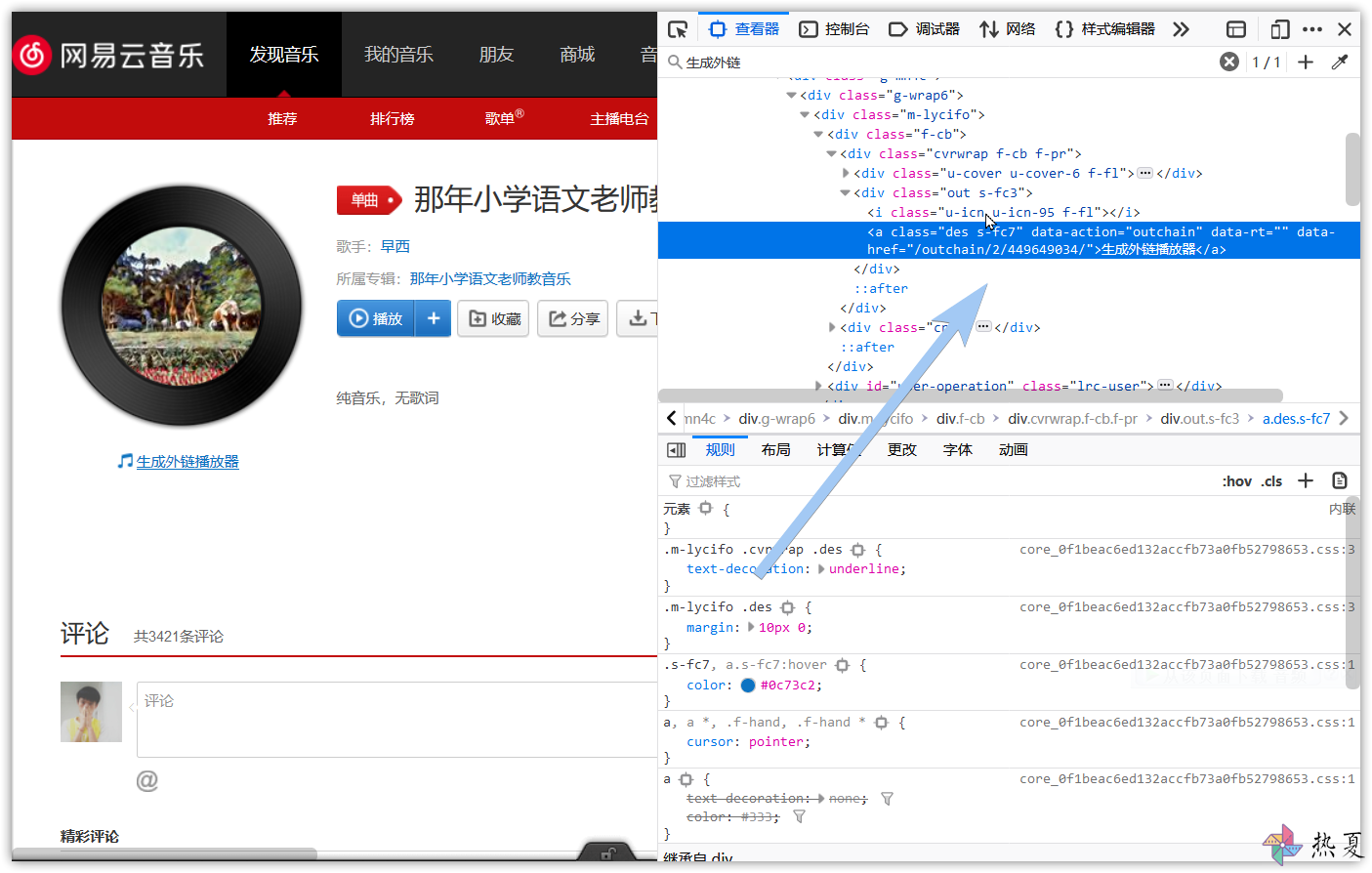
Task: Toggle the three-pane inspector sidebar icon
Action: 677,450
